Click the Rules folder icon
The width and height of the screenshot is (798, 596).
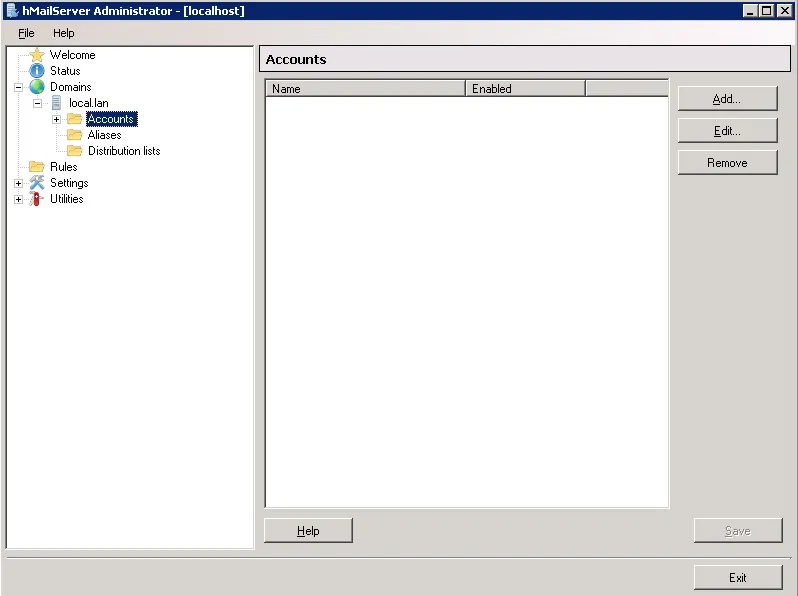click(37, 167)
